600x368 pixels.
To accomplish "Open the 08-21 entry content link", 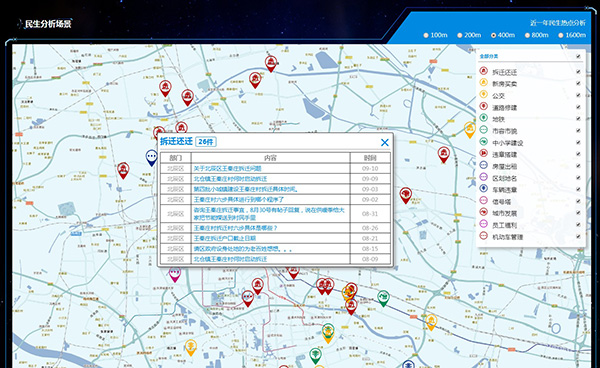I will tap(225, 238).
